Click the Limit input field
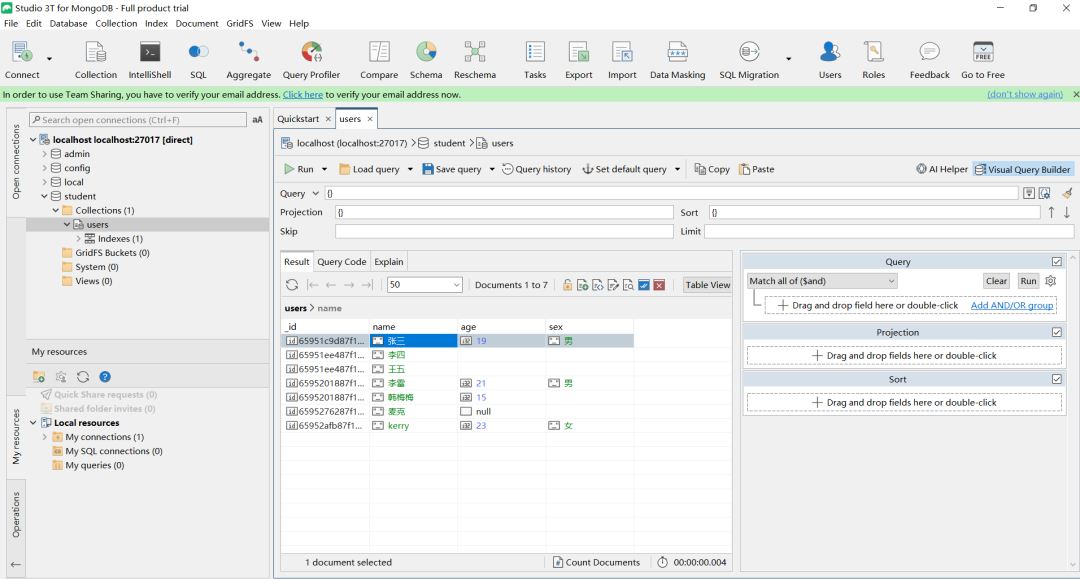 [889, 231]
